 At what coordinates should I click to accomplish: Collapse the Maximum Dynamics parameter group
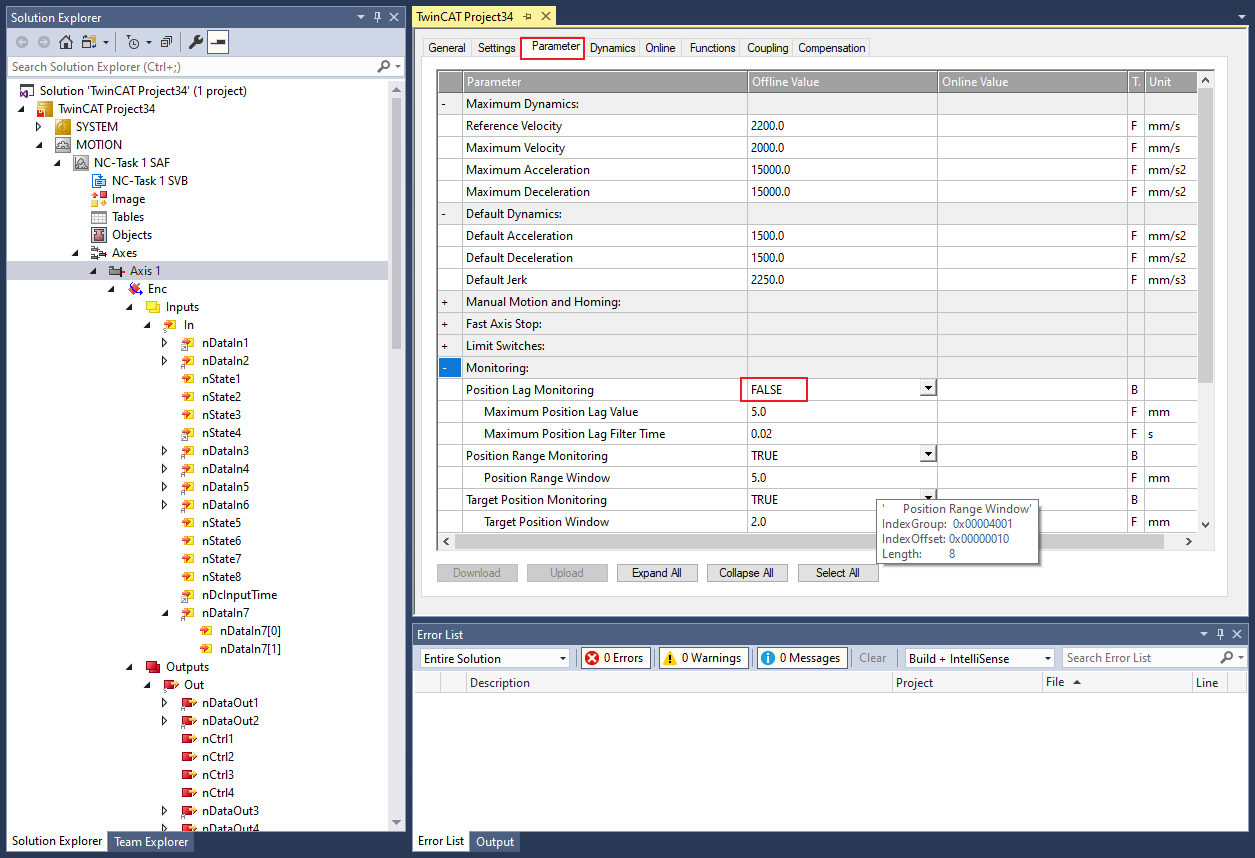[444, 104]
